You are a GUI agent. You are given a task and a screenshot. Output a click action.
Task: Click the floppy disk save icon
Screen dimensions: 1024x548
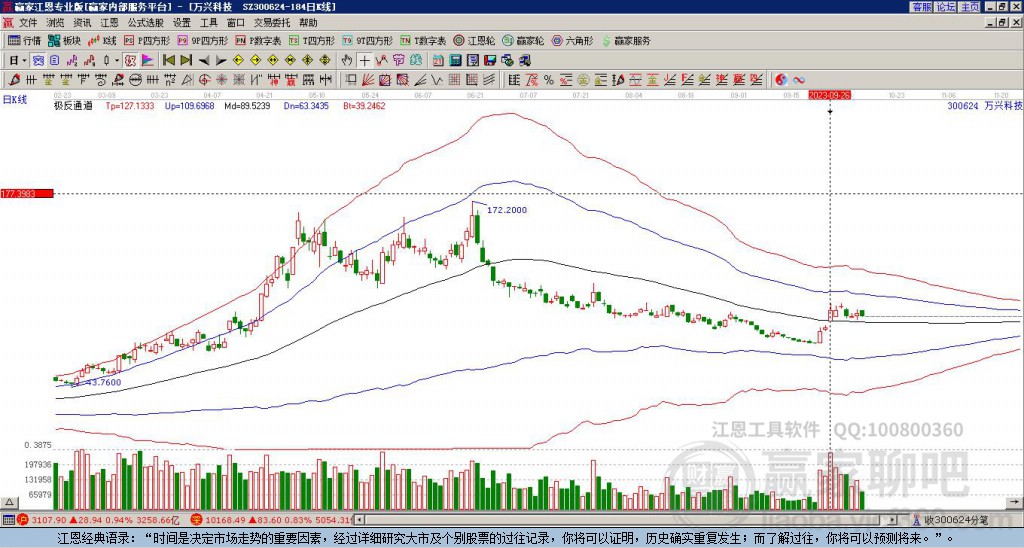[490, 60]
